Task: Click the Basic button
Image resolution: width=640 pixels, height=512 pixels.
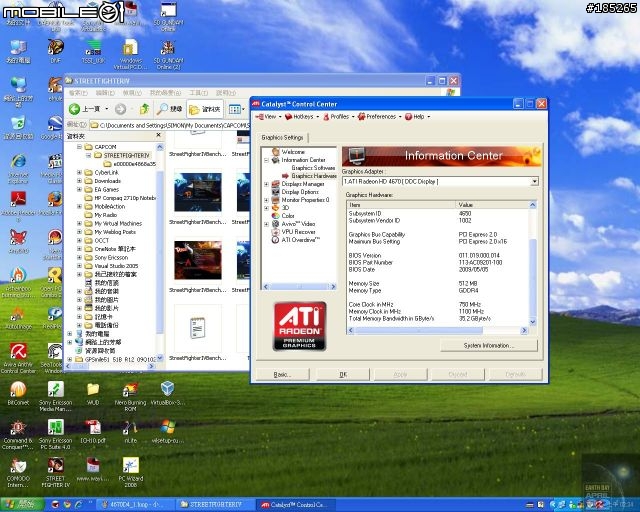Action: coord(282,374)
